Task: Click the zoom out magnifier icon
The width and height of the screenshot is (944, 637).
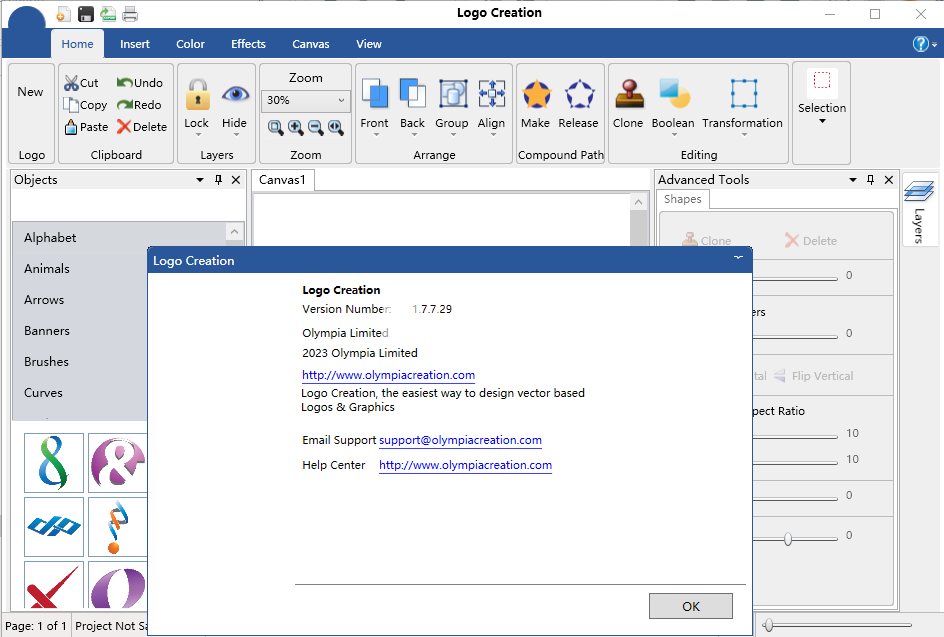Action: coord(315,127)
